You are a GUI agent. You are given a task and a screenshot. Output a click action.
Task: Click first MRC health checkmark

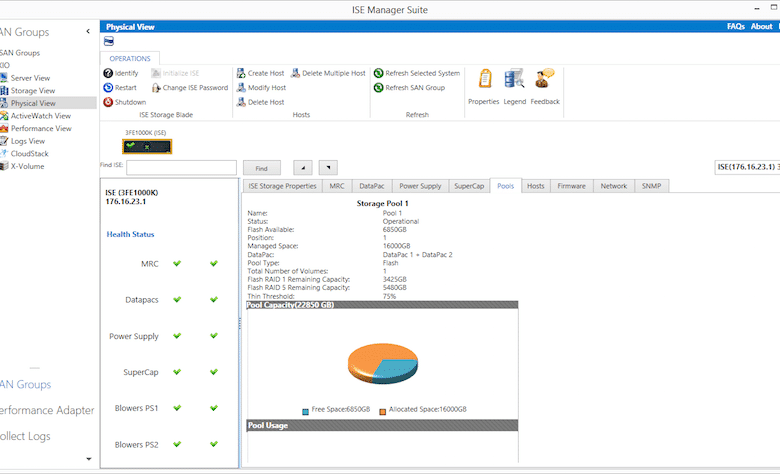pos(177,264)
